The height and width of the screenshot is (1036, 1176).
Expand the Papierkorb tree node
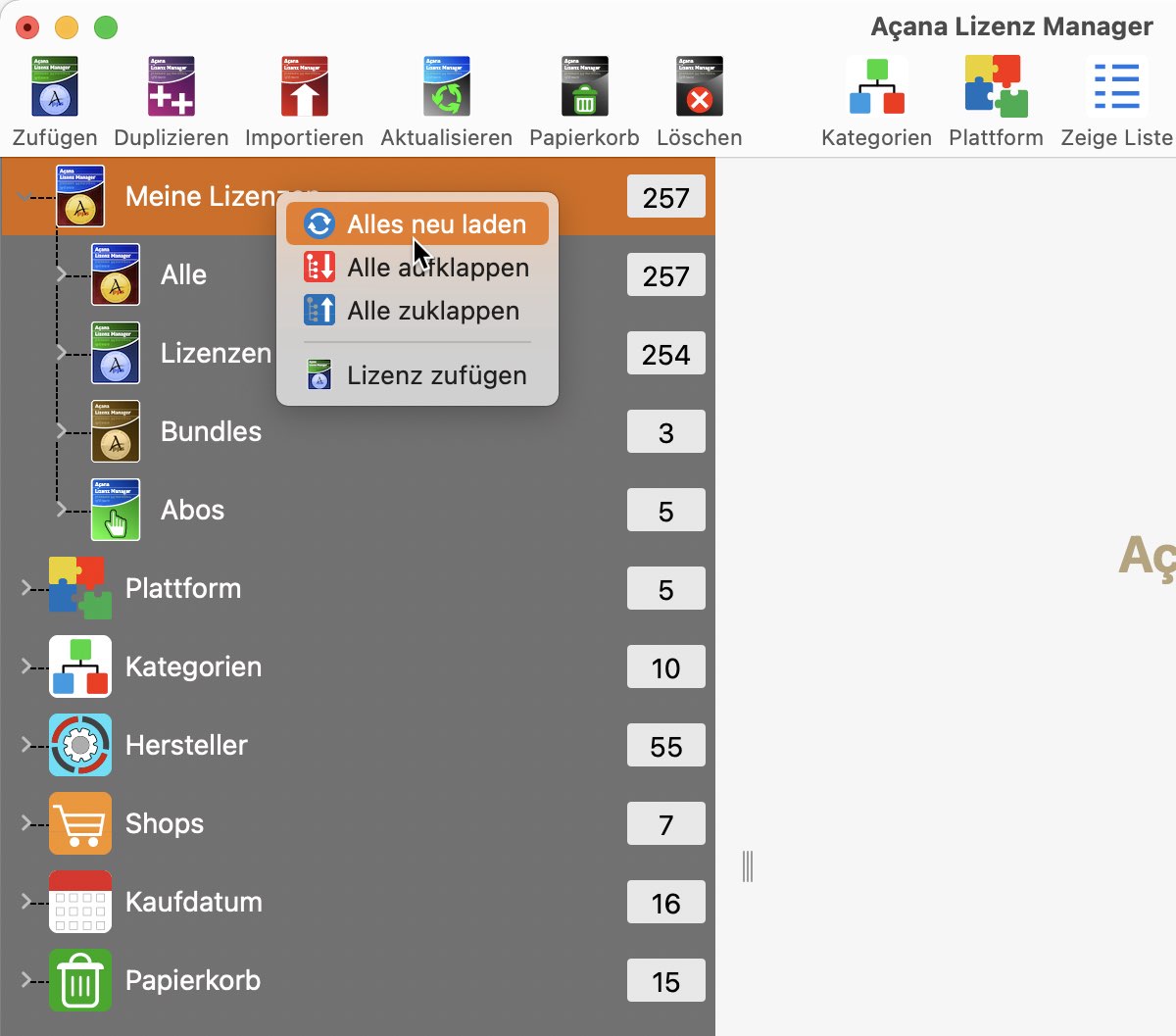point(25,979)
